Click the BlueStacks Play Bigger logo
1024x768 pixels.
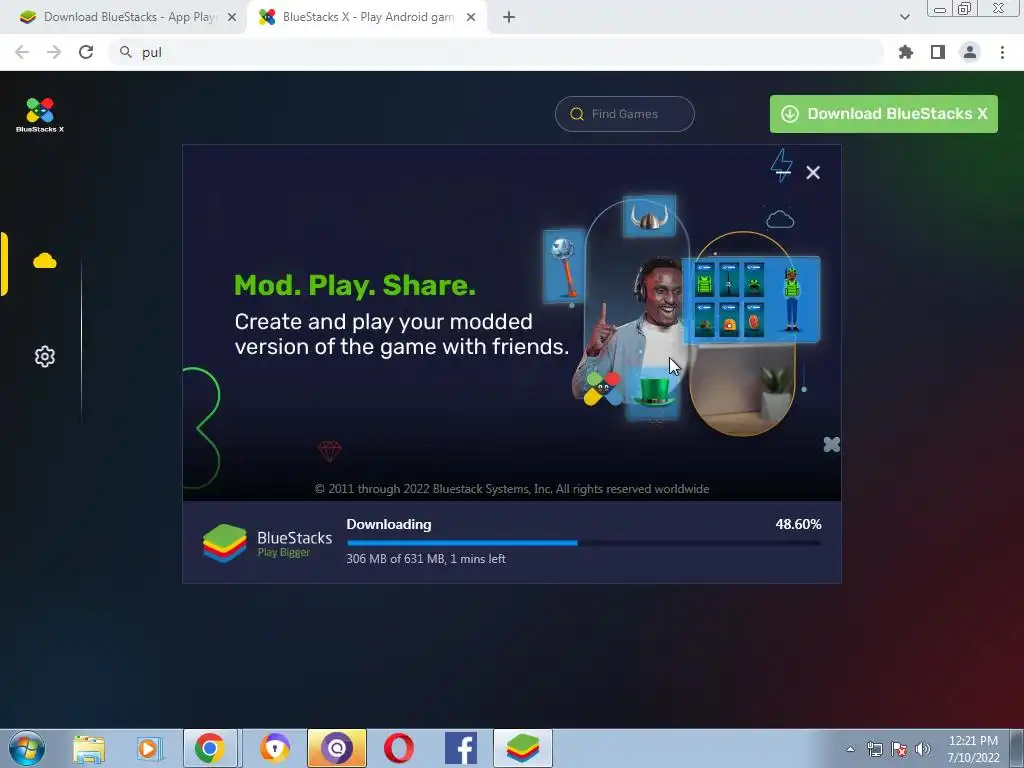pyautogui.click(x=267, y=543)
